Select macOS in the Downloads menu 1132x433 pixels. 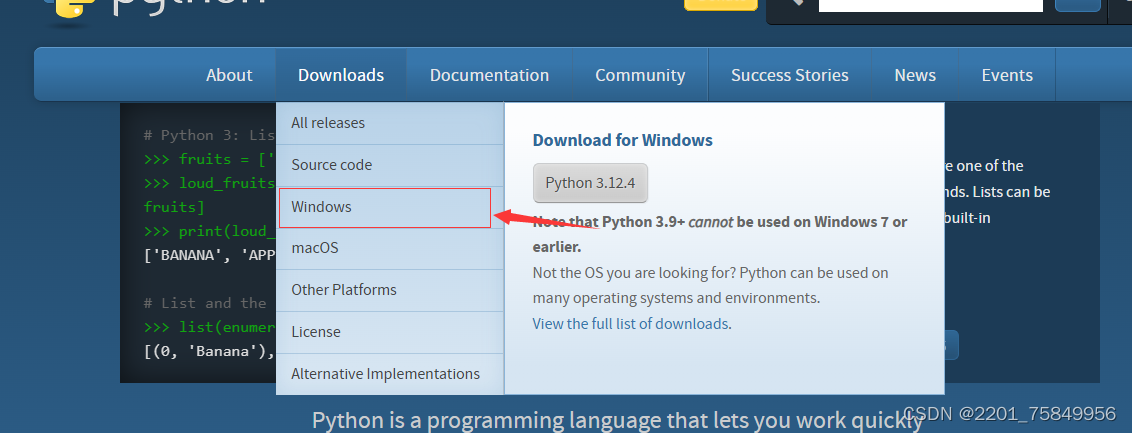pyautogui.click(x=390, y=248)
